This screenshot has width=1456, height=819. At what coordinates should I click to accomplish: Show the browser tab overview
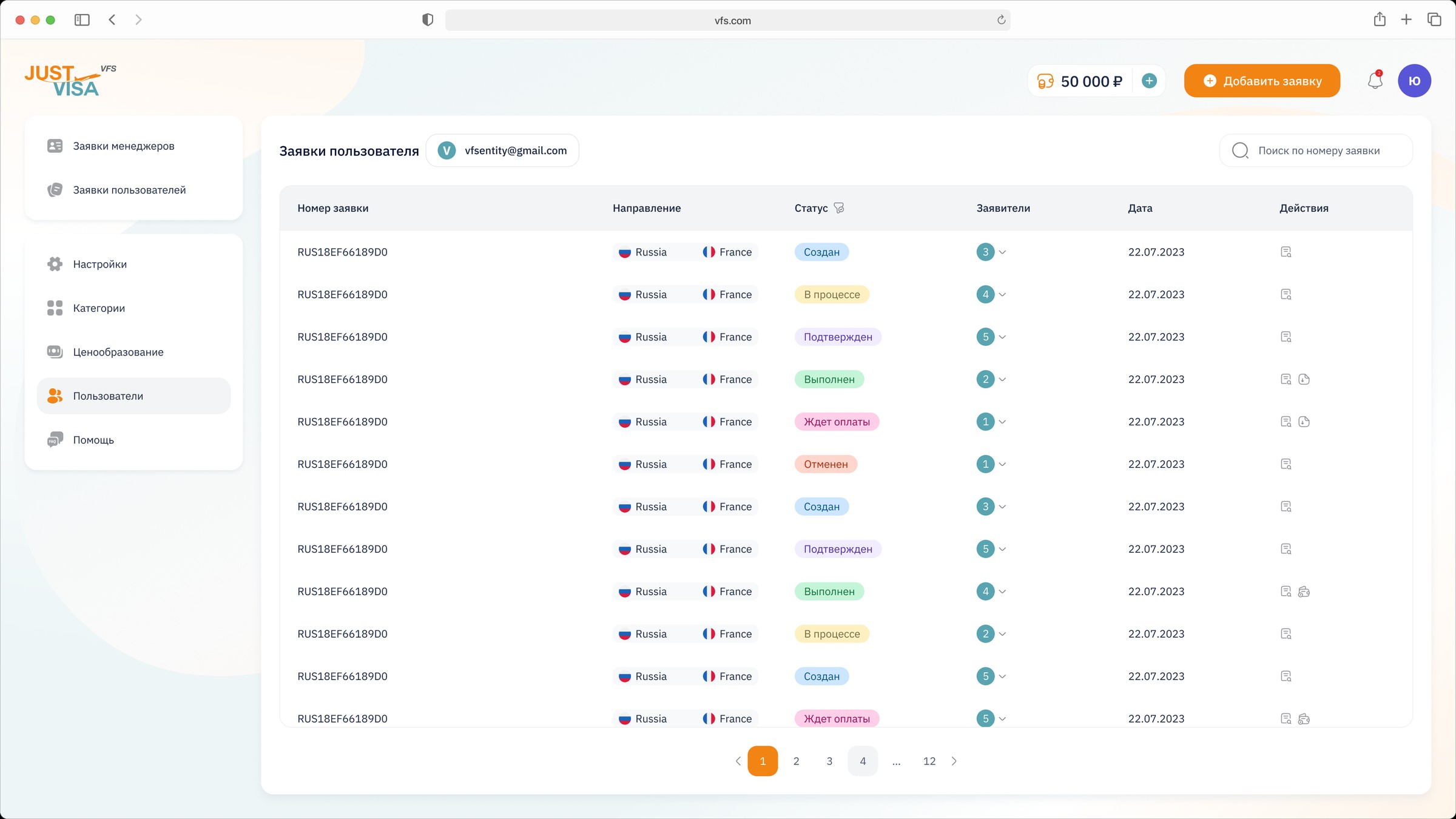(1434, 20)
